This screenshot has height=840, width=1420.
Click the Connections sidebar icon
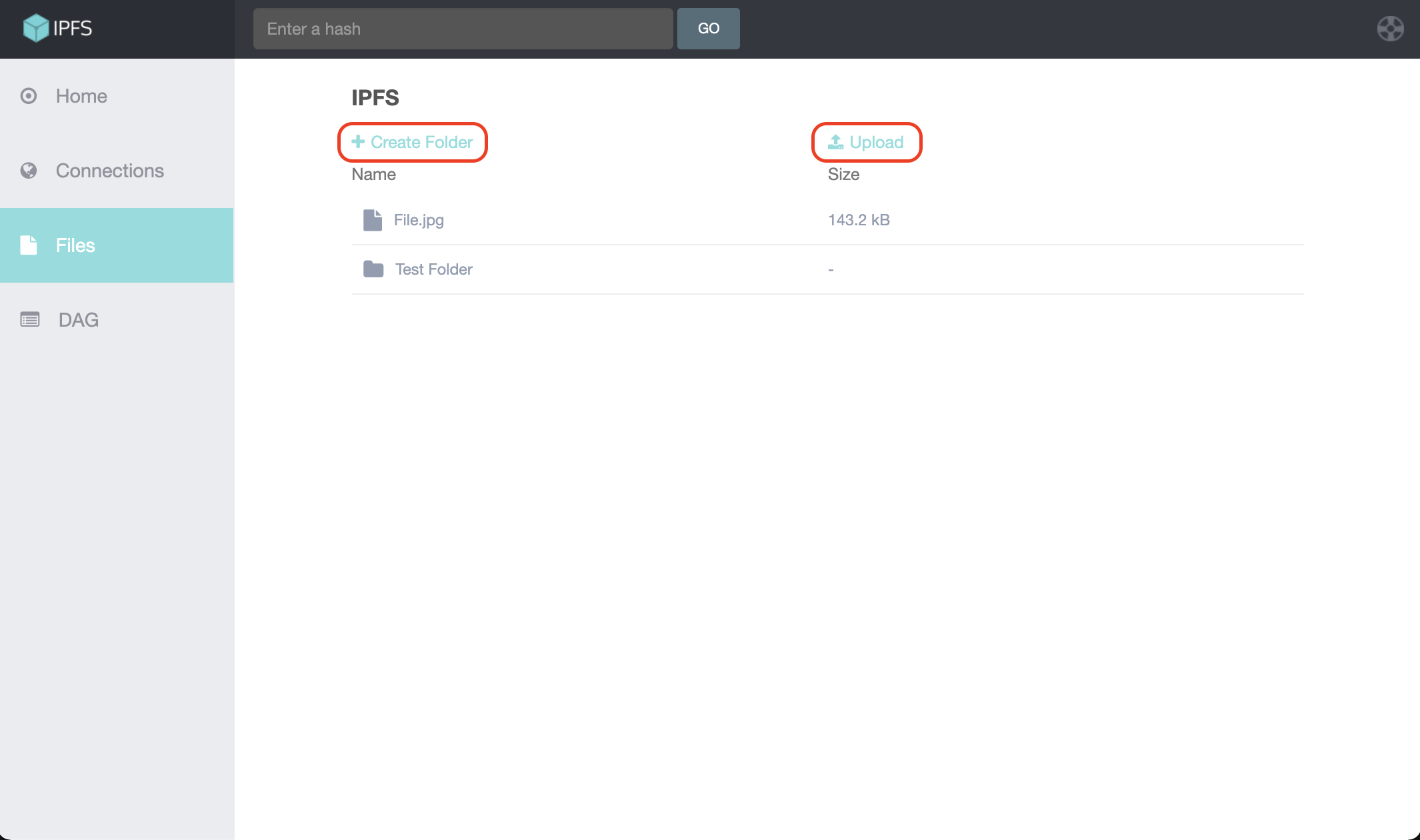pyautogui.click(x=28, y=170)
